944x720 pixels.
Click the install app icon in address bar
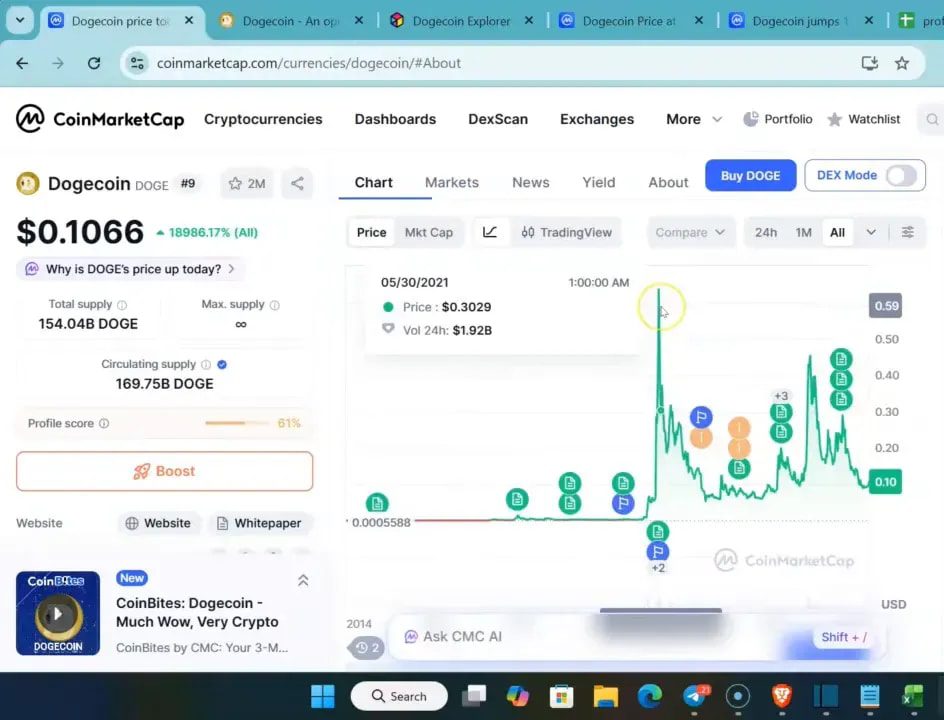[x=869, y=63]
